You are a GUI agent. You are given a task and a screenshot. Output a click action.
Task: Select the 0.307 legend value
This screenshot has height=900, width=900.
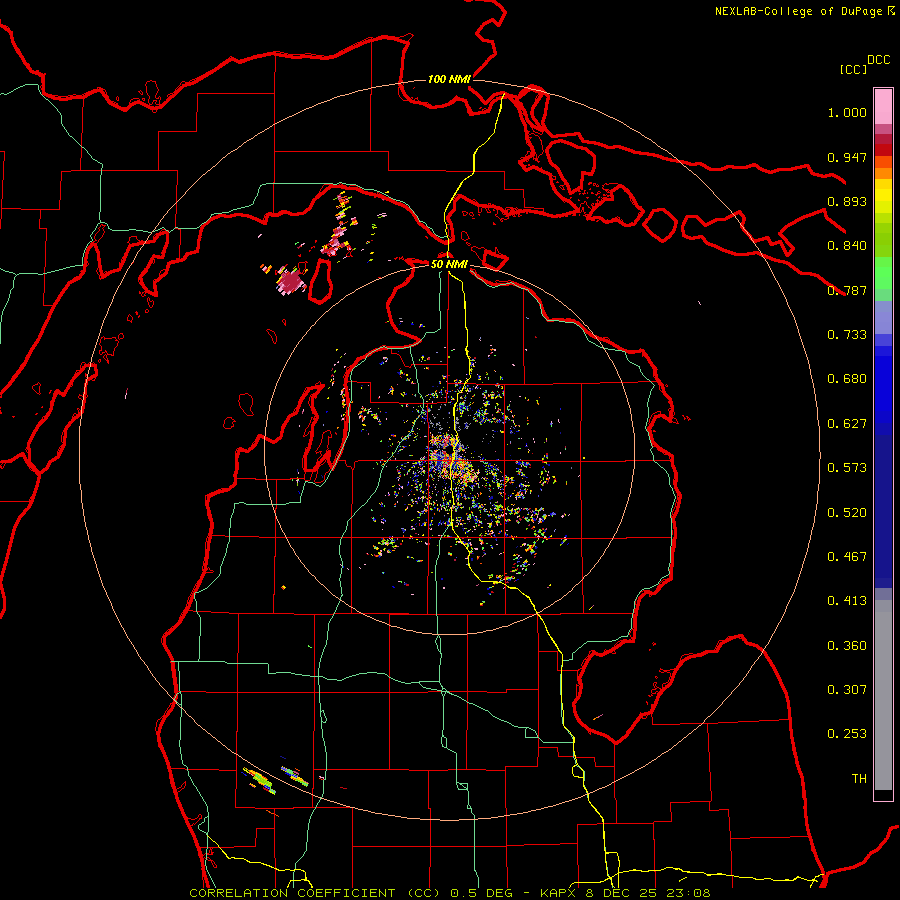click(x=847, y=689)
